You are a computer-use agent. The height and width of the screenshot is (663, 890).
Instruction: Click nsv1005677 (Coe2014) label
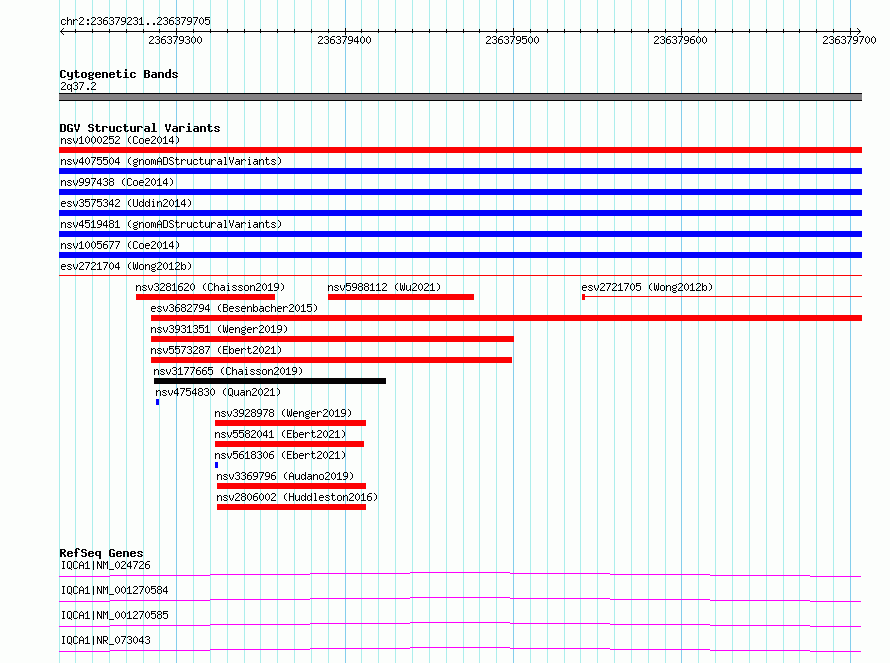point(120,245)
